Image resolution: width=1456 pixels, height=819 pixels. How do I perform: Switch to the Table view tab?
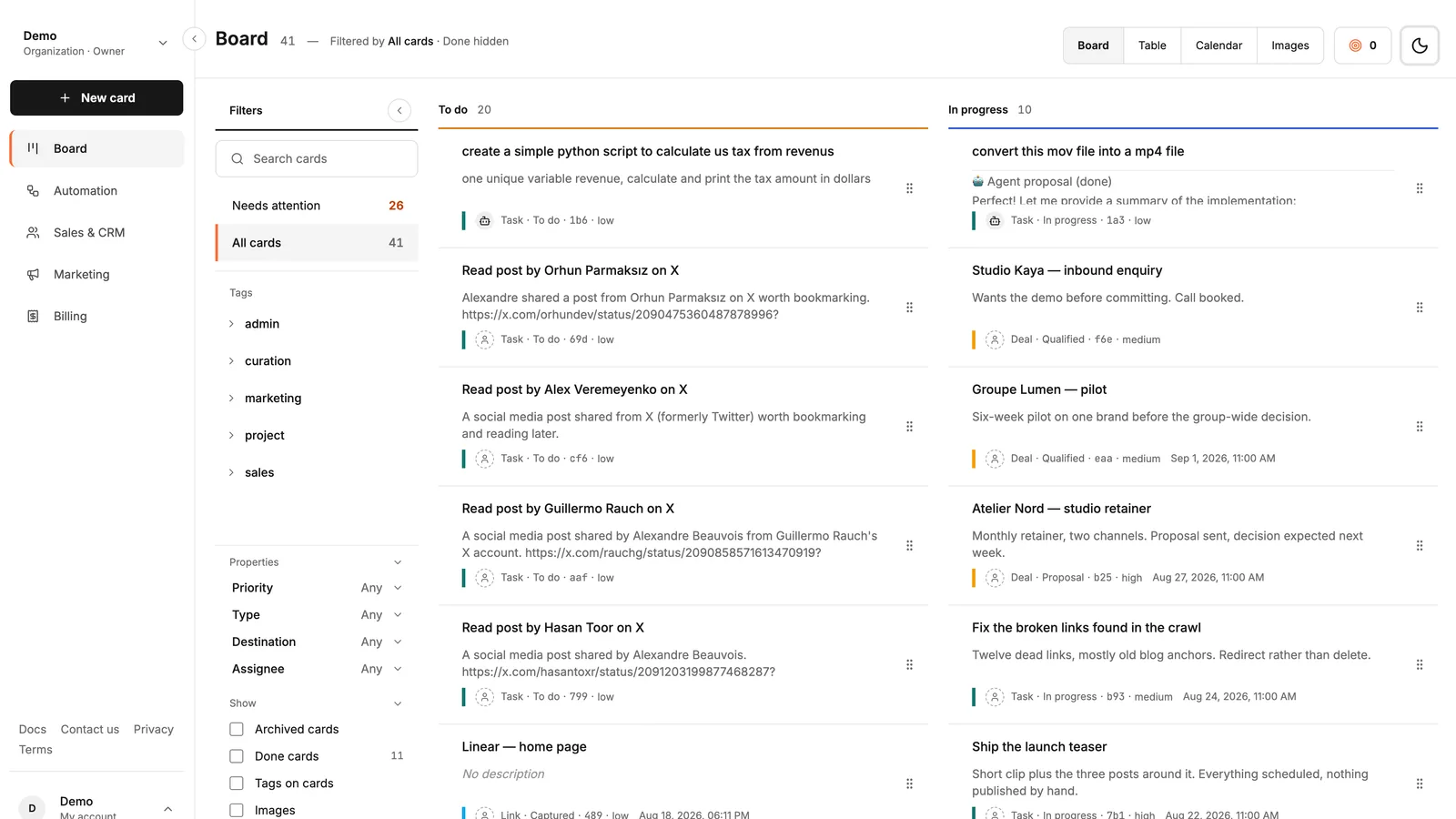click(1152, 45)
